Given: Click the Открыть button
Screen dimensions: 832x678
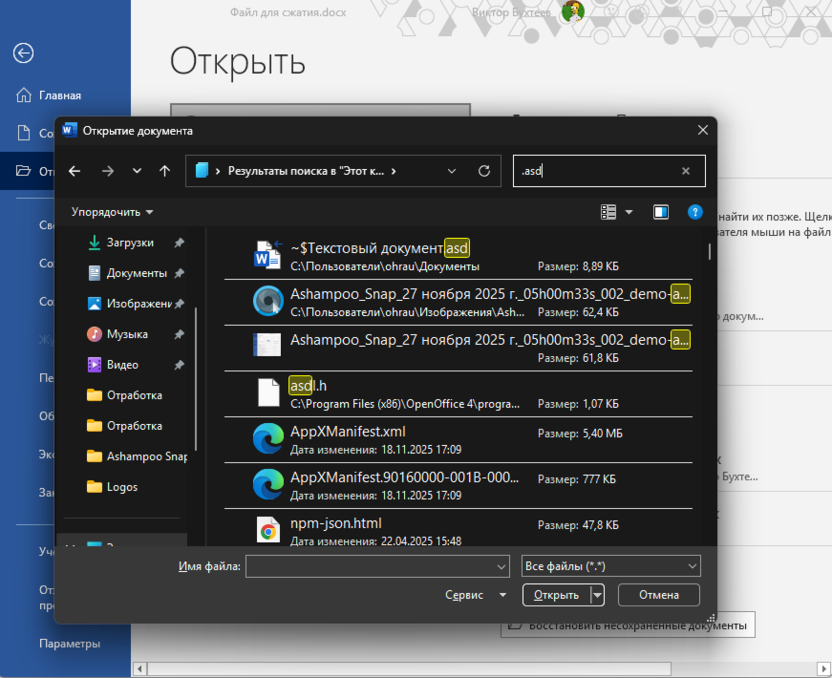Looking at the screenshot, I should coord(556,595).
